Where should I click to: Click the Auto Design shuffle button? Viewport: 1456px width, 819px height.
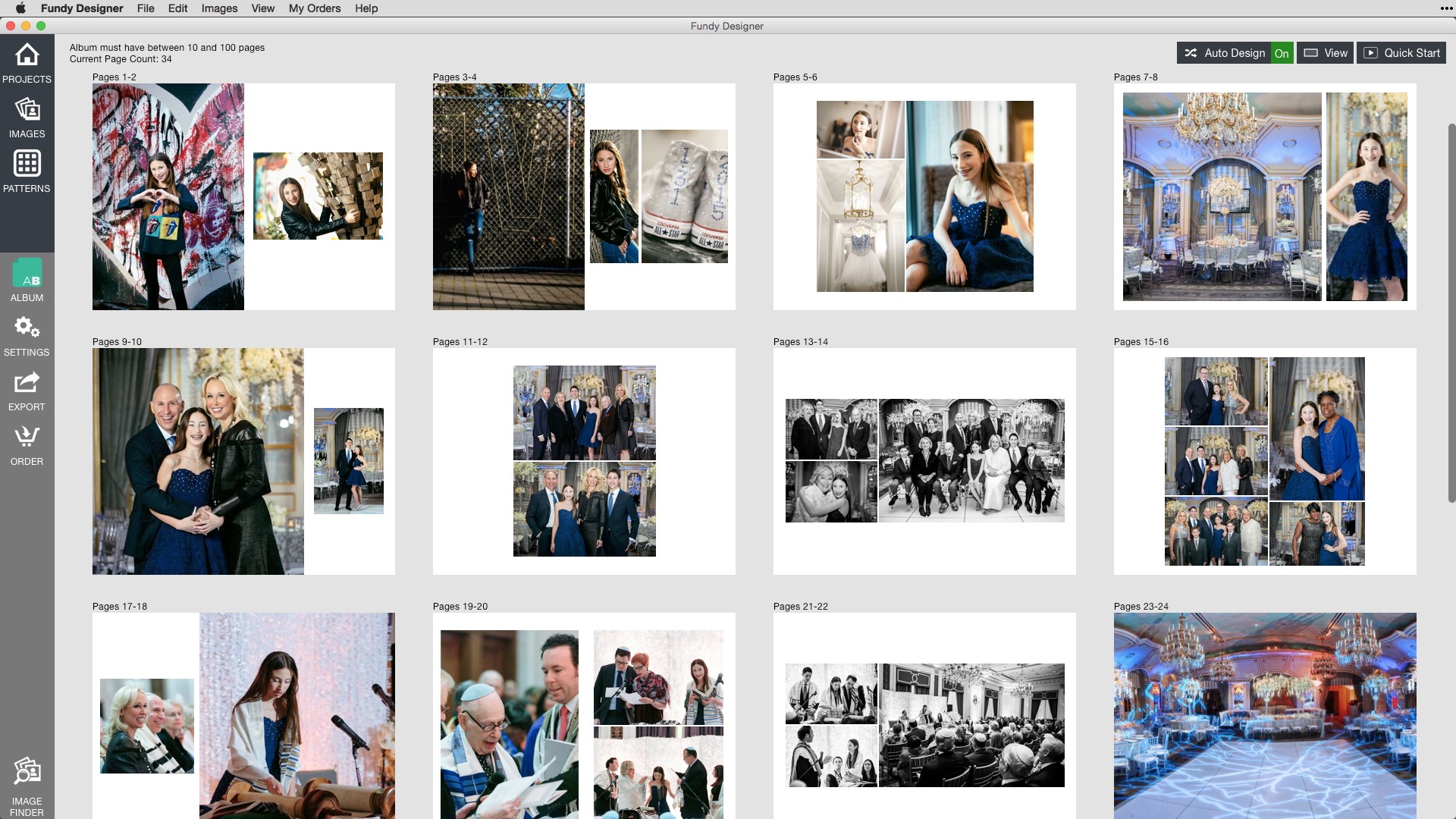pos(1224,53)
